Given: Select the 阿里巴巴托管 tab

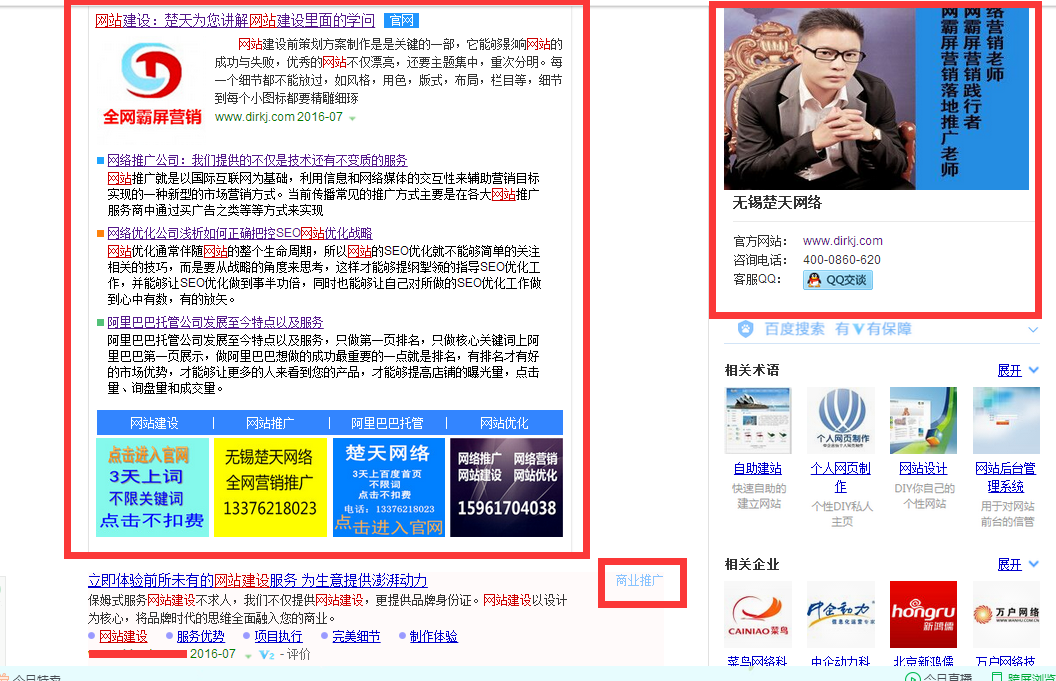Looking at the screenshot, I should click(x=387, y=423).
